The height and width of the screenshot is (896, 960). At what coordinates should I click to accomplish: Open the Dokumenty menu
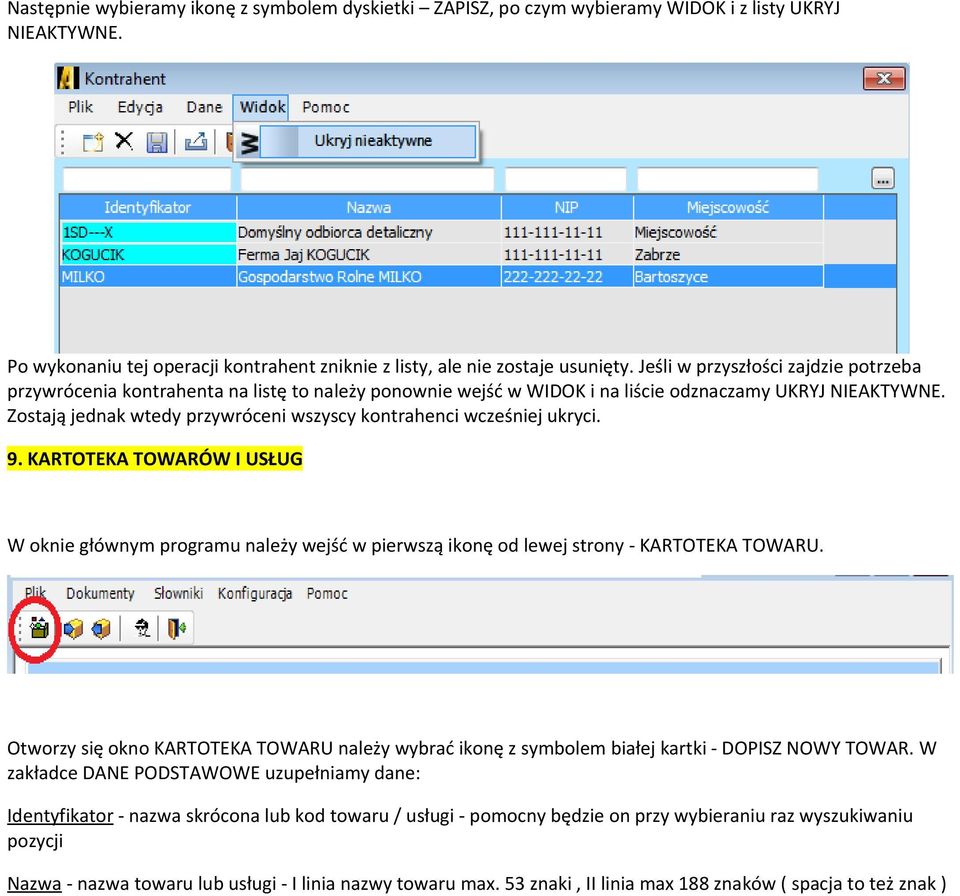pos(100,593)
